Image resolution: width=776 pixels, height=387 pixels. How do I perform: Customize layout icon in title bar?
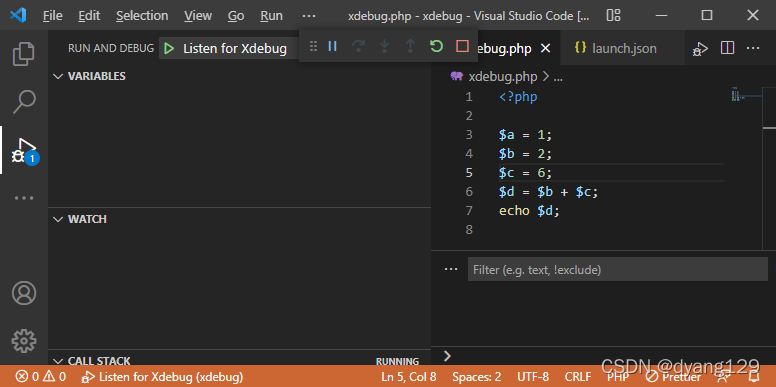click(613, 15)
